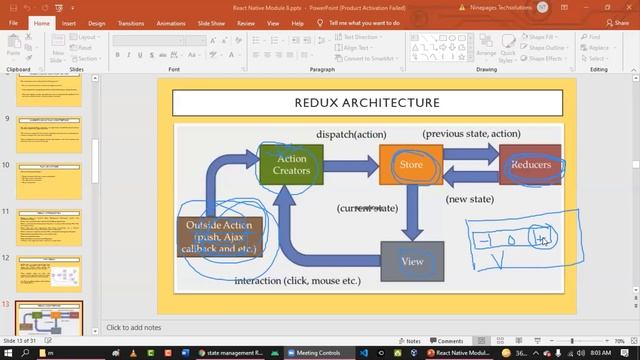Viewport: 640px width, 360px height.
Task: Click Center alignment paragraph icon
Action: pos(267,55)
